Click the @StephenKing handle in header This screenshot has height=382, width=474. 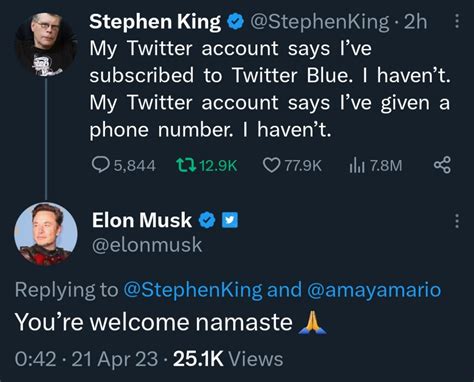[319, 22]
